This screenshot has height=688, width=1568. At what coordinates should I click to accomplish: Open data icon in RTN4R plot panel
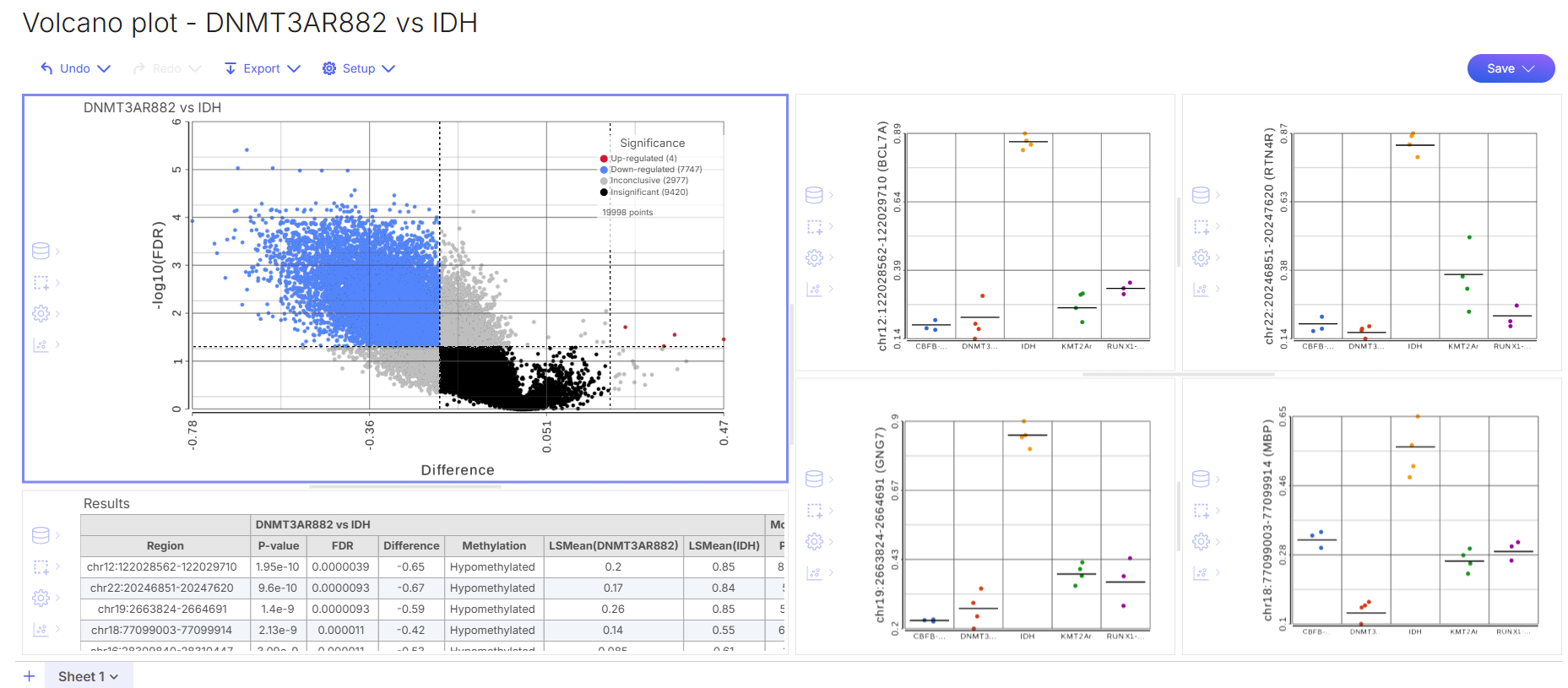(1201, 195)
